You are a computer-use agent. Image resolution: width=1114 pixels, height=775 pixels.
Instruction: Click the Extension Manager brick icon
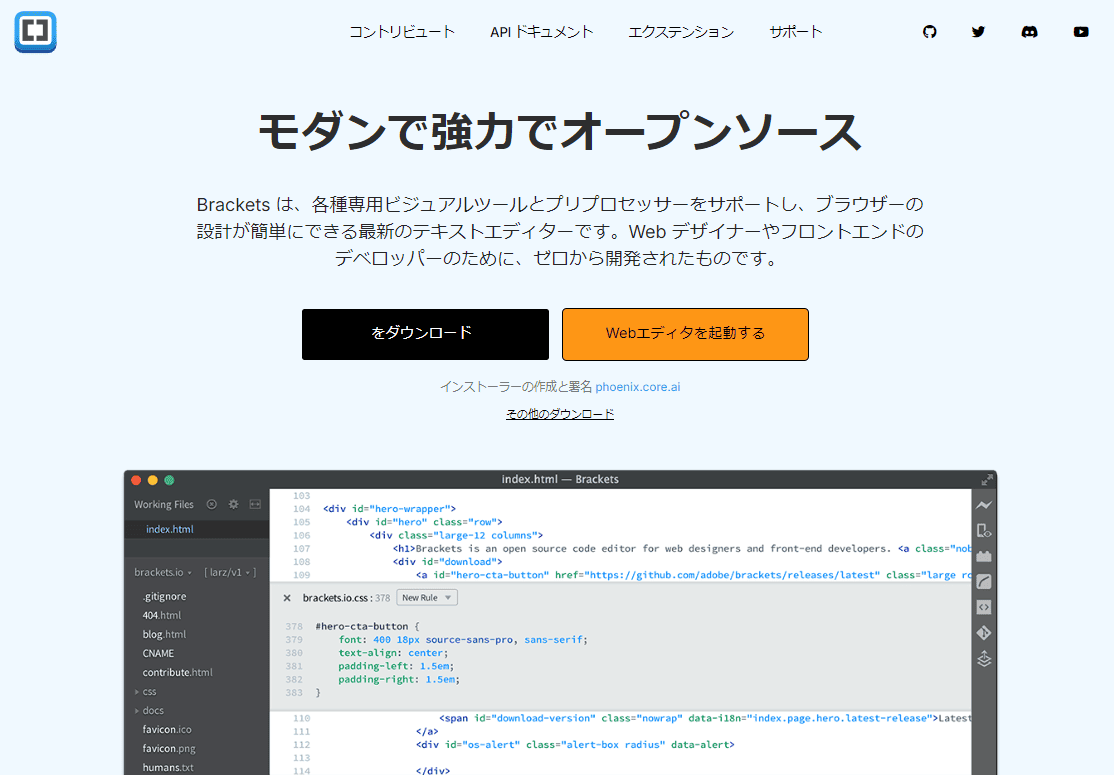[984, 556]
